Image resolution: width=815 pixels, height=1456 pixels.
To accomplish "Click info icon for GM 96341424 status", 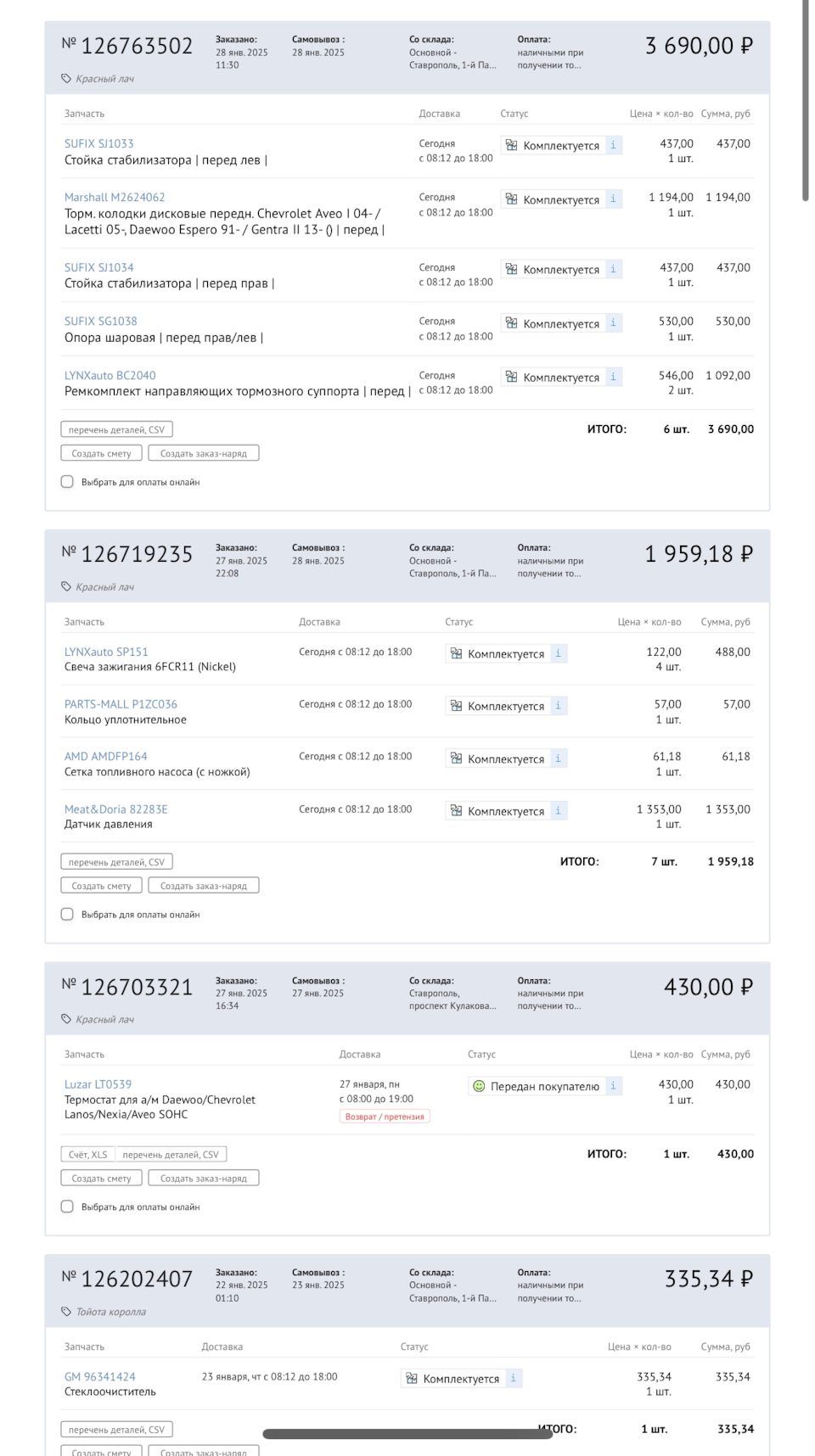I will pos(513,1379).
